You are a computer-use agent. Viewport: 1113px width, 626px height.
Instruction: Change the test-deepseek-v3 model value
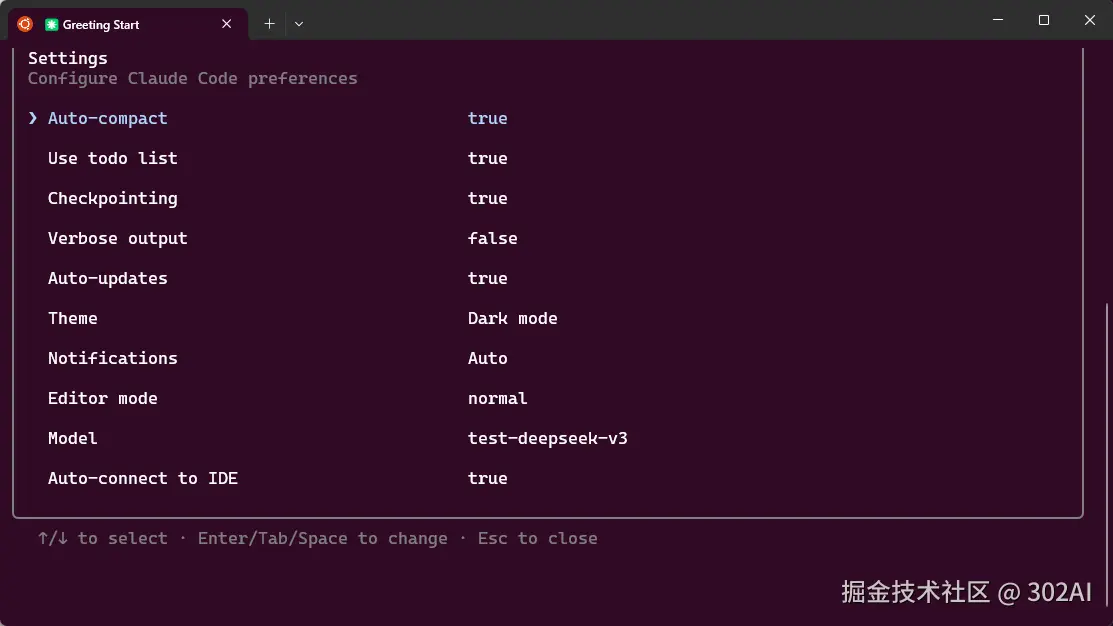tap(547, 439)
